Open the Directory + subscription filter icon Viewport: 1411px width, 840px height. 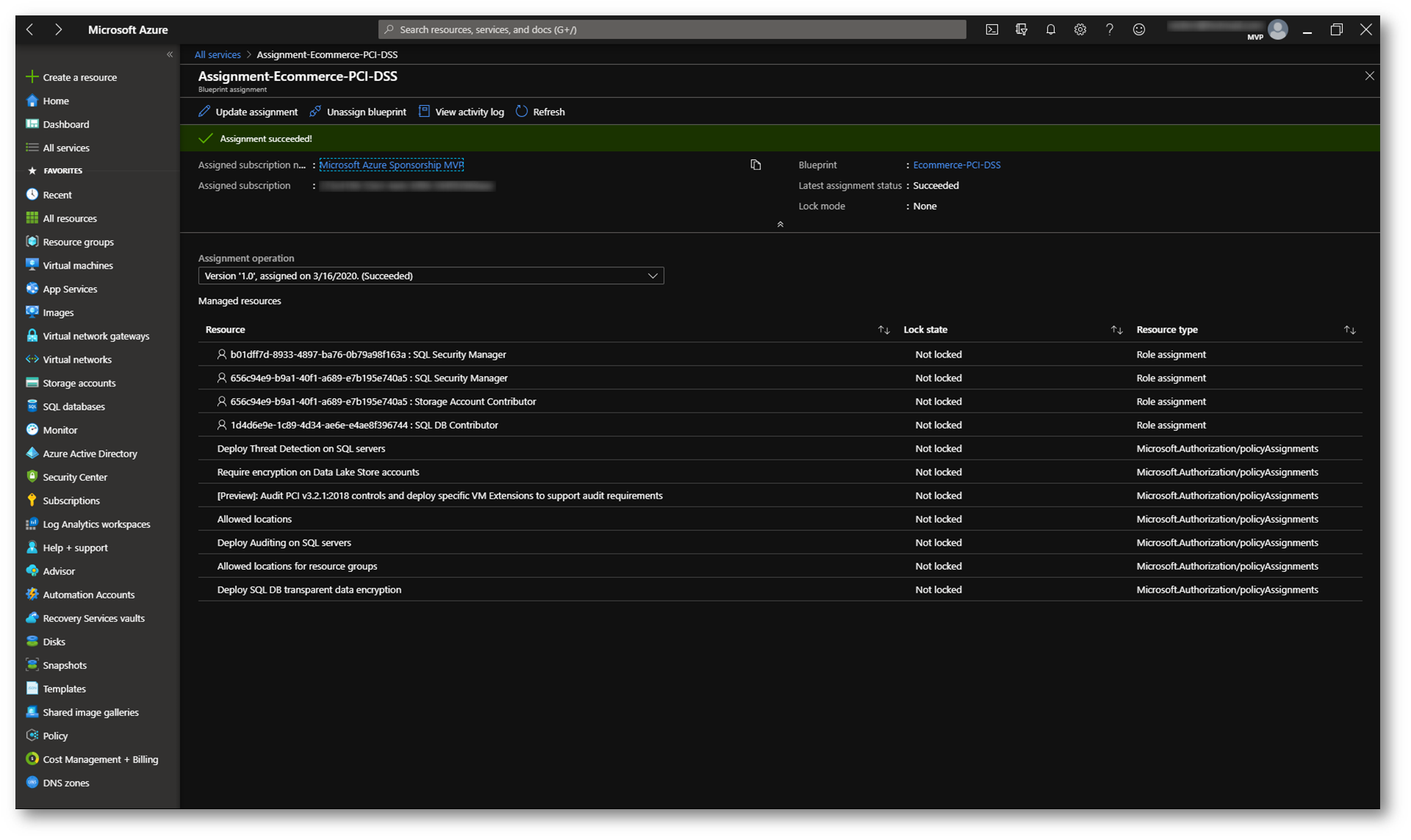point(1021,29)
